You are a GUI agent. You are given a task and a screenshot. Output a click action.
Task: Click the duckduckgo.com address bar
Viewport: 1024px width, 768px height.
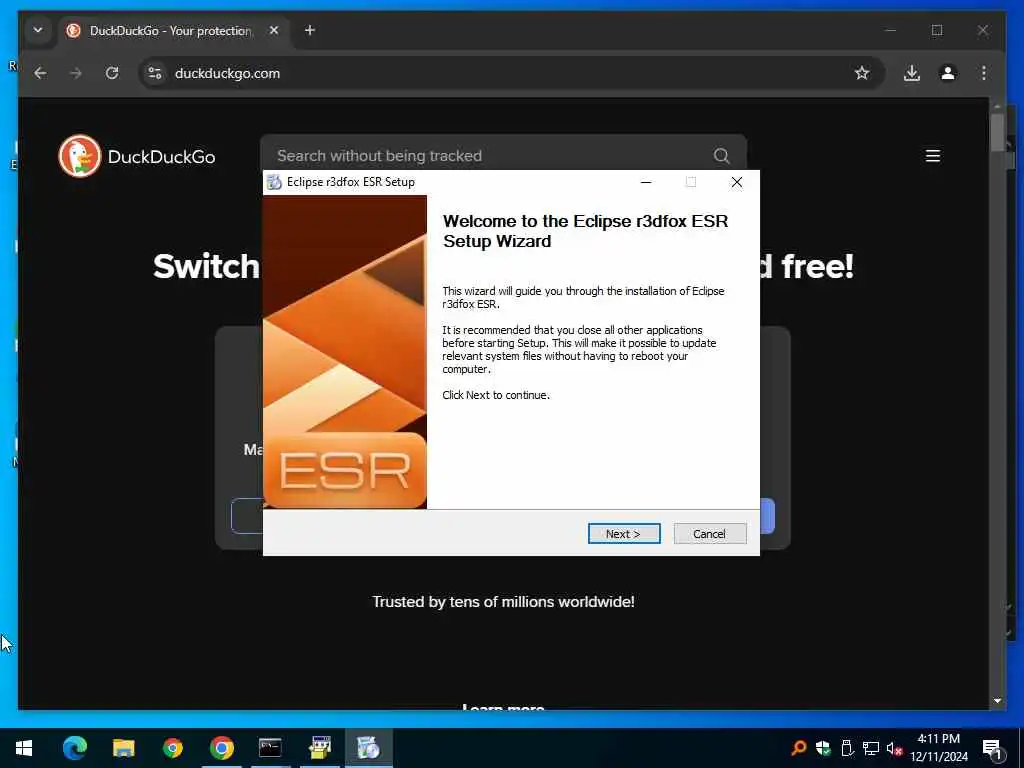(x=509, y=73)
